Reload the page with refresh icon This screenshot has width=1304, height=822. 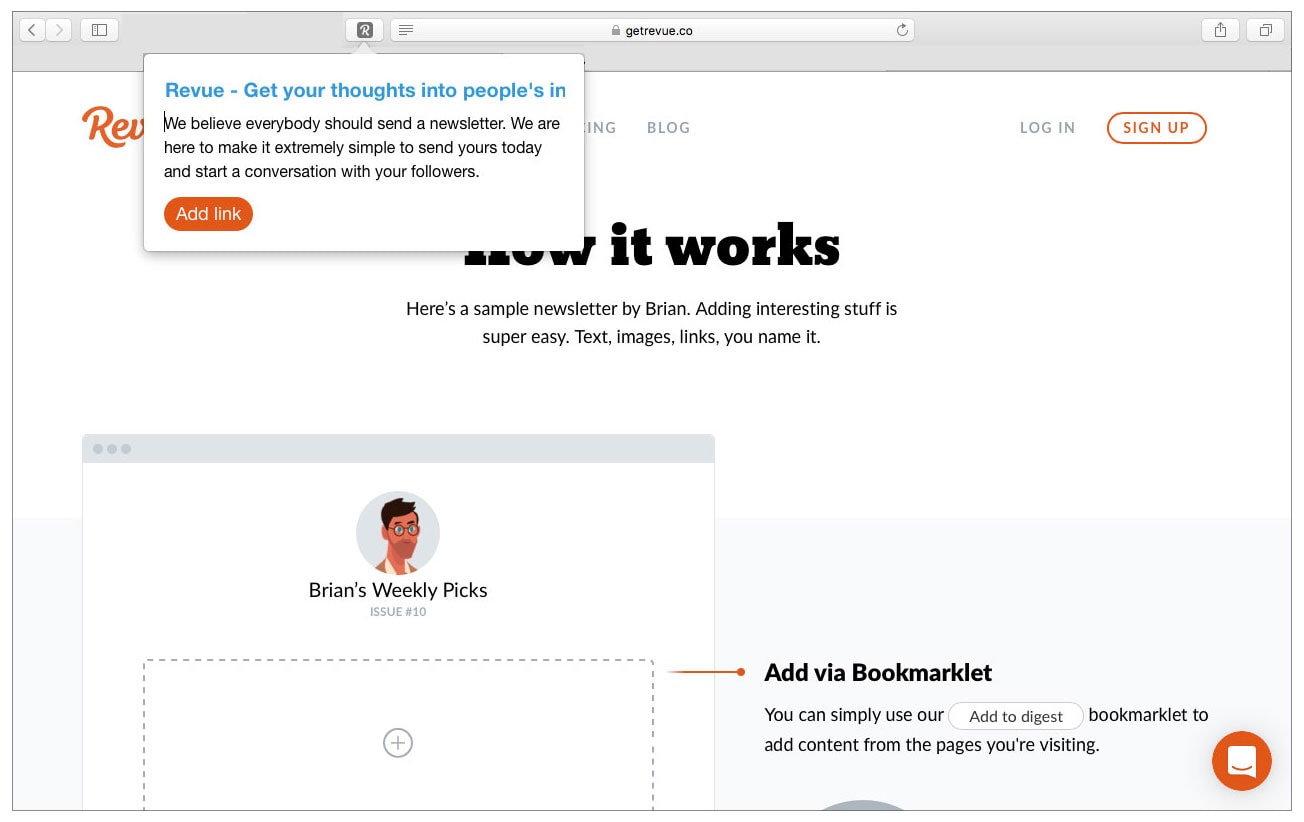point(902,30)
